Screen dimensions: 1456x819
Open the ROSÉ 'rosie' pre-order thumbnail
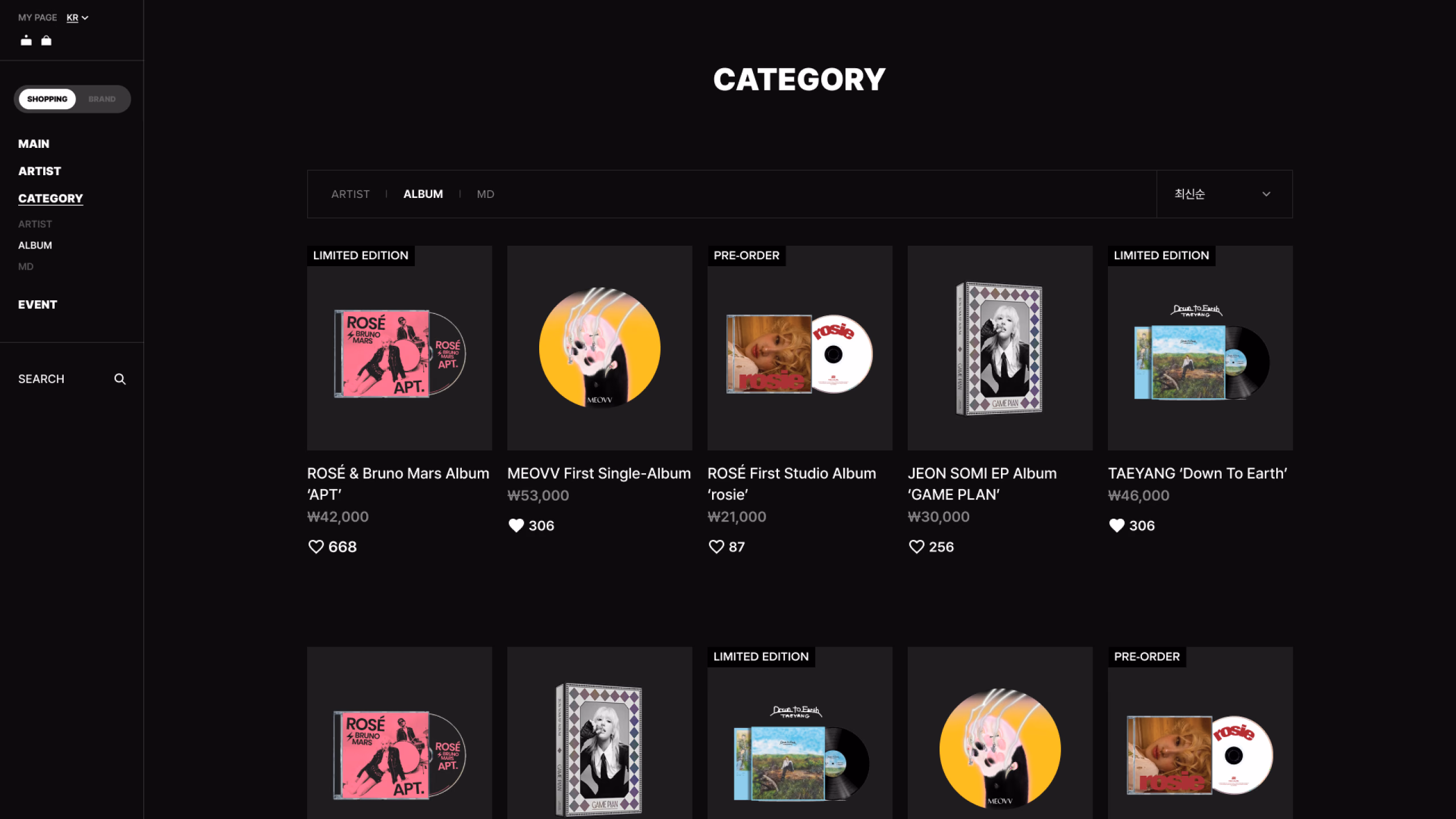(x=800, y=348)
